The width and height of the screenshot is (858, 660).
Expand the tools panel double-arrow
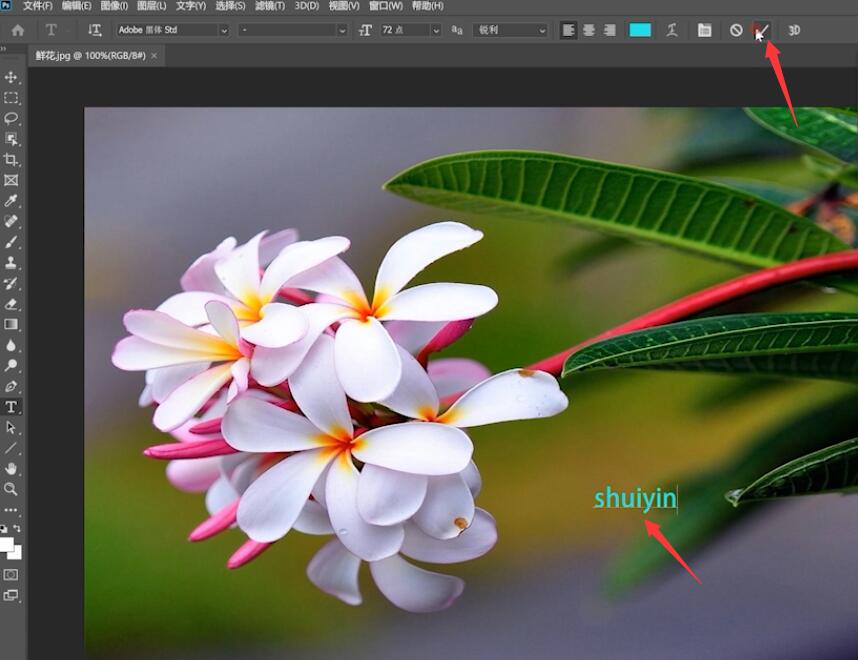[x=3, y=49]
